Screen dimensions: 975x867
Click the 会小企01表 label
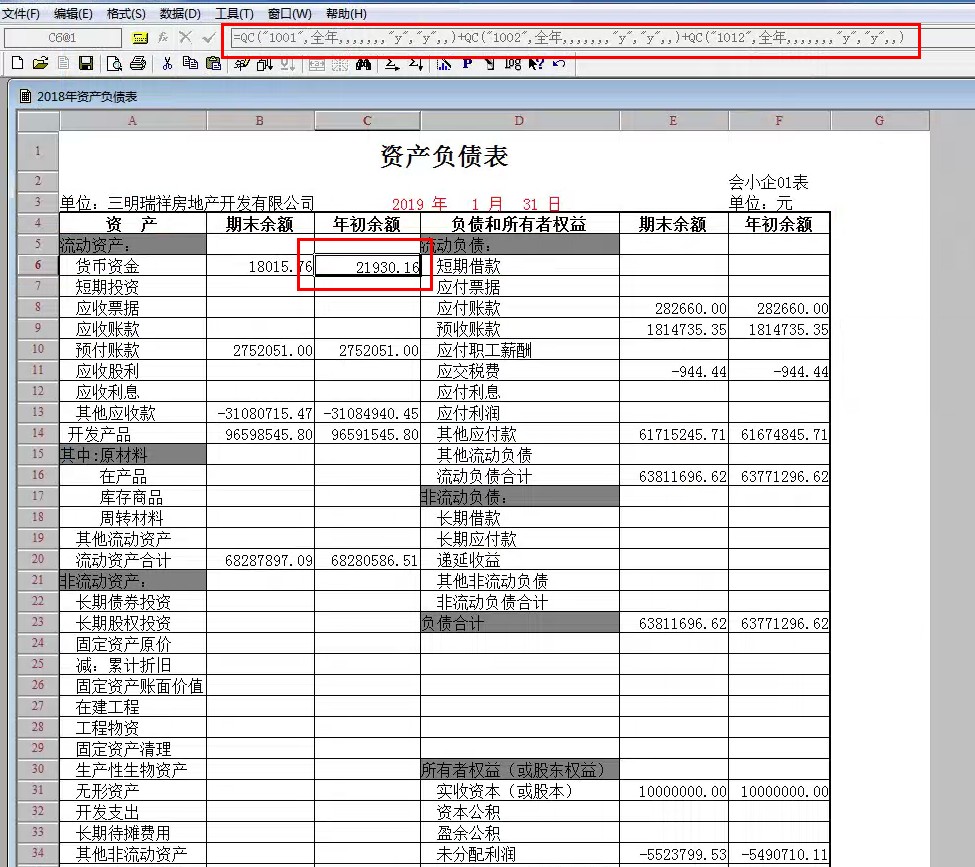coord(768,182)
